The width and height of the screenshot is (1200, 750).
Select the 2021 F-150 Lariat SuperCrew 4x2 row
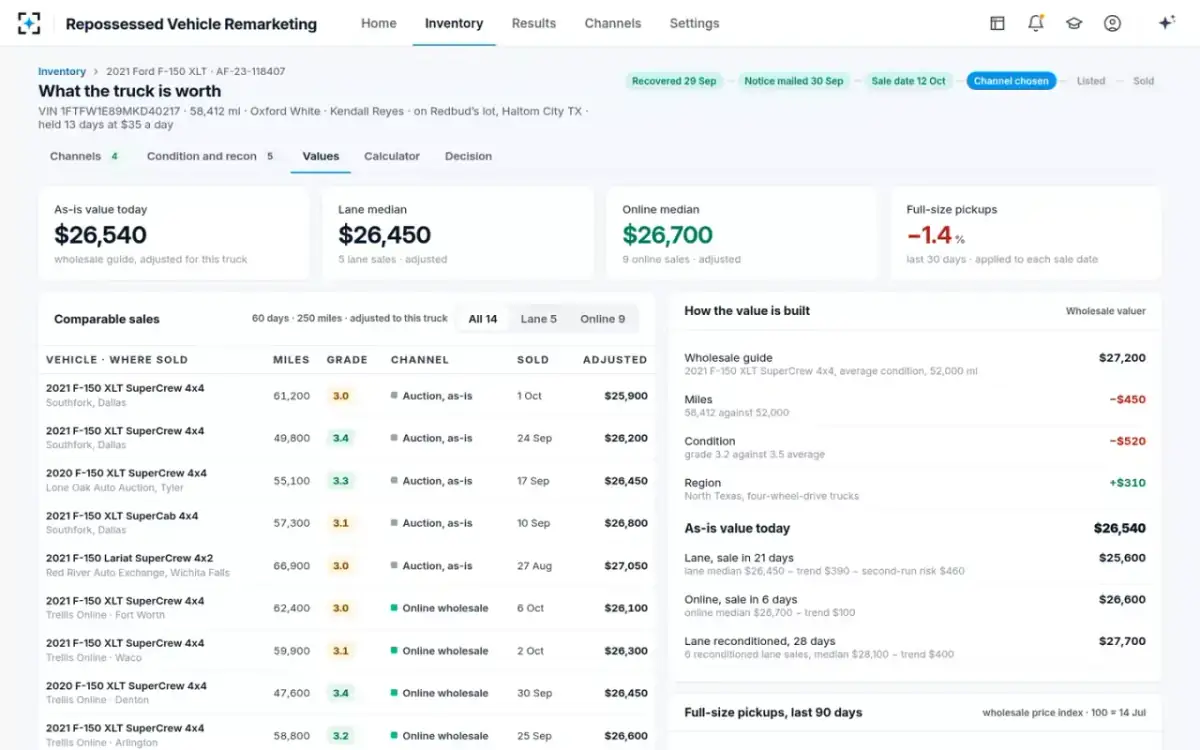tap(347, 565)
